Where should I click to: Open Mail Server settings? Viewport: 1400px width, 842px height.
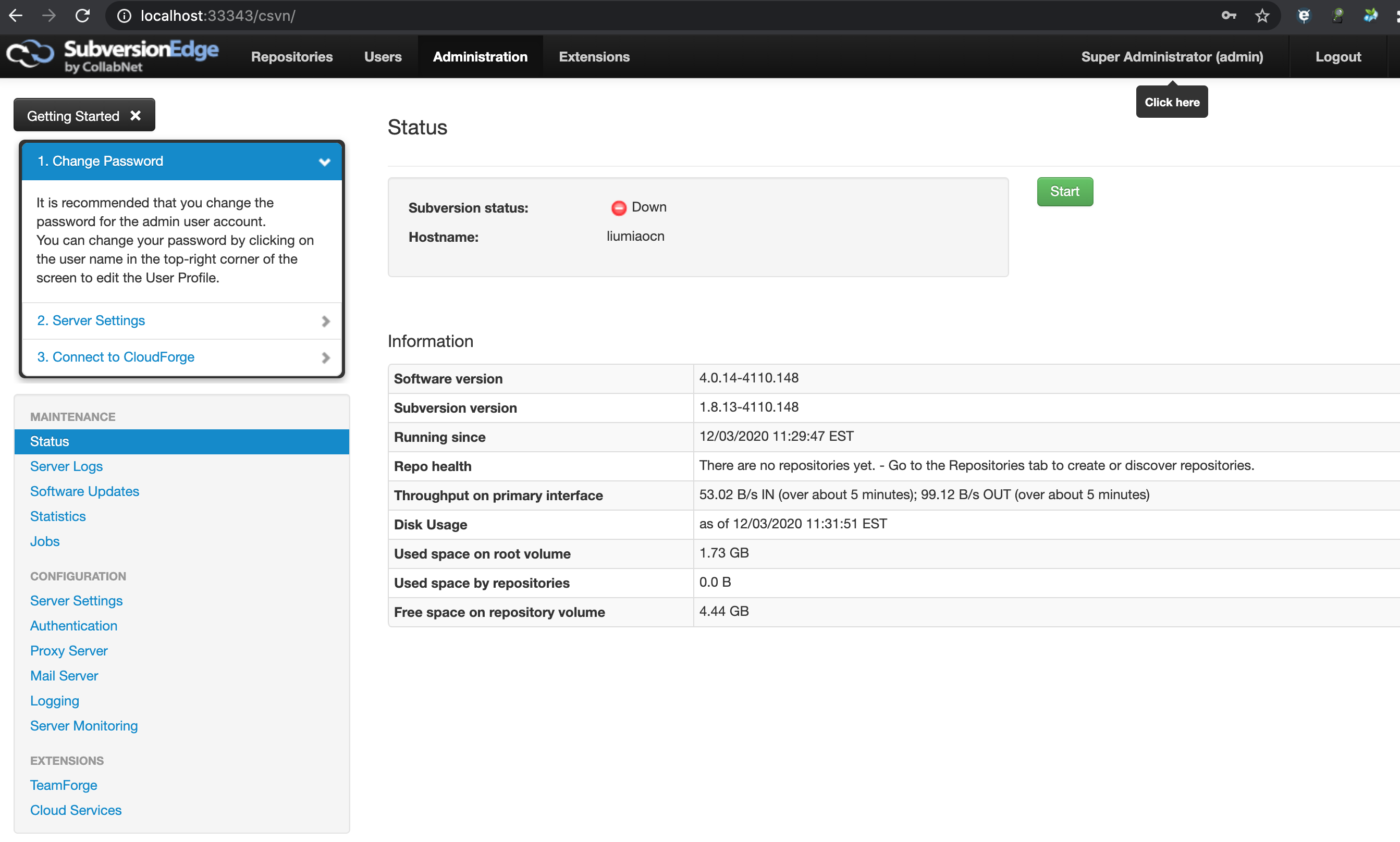[x=64, y=676]
